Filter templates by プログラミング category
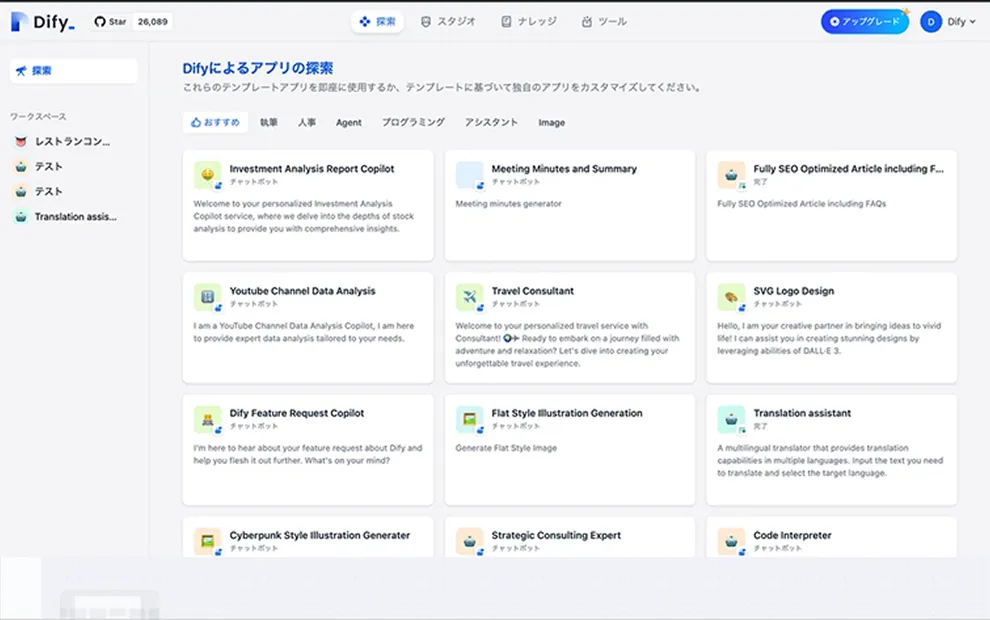The height and width of the screenshot is (620, 990). coord(413,122)
